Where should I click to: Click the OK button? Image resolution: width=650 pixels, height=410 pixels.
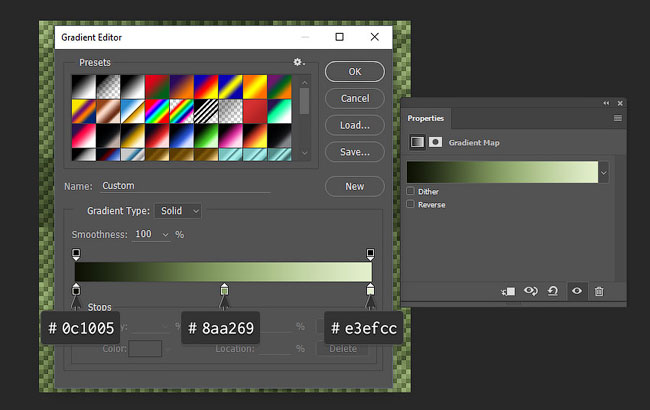click(354, 72)
